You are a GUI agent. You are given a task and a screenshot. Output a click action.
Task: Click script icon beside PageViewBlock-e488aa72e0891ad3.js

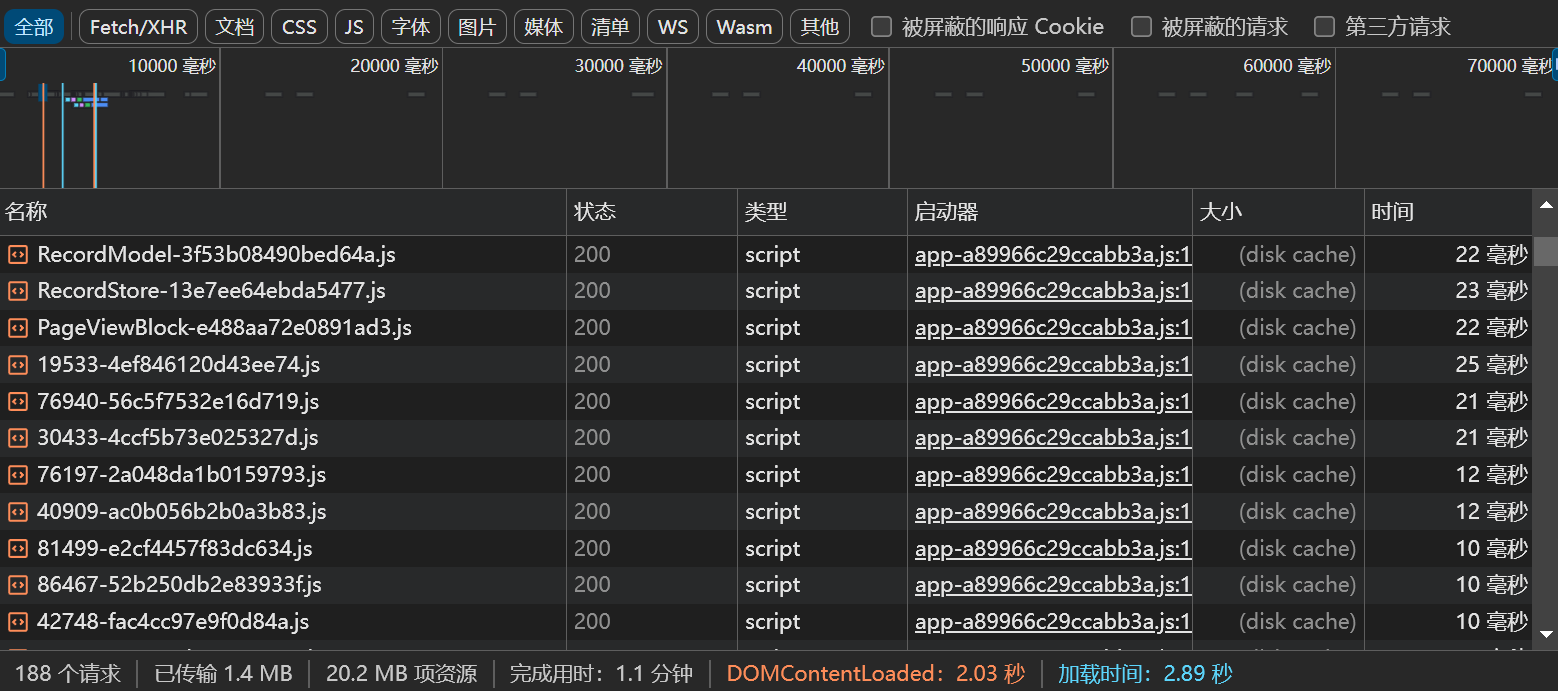[x=17, y=328]
